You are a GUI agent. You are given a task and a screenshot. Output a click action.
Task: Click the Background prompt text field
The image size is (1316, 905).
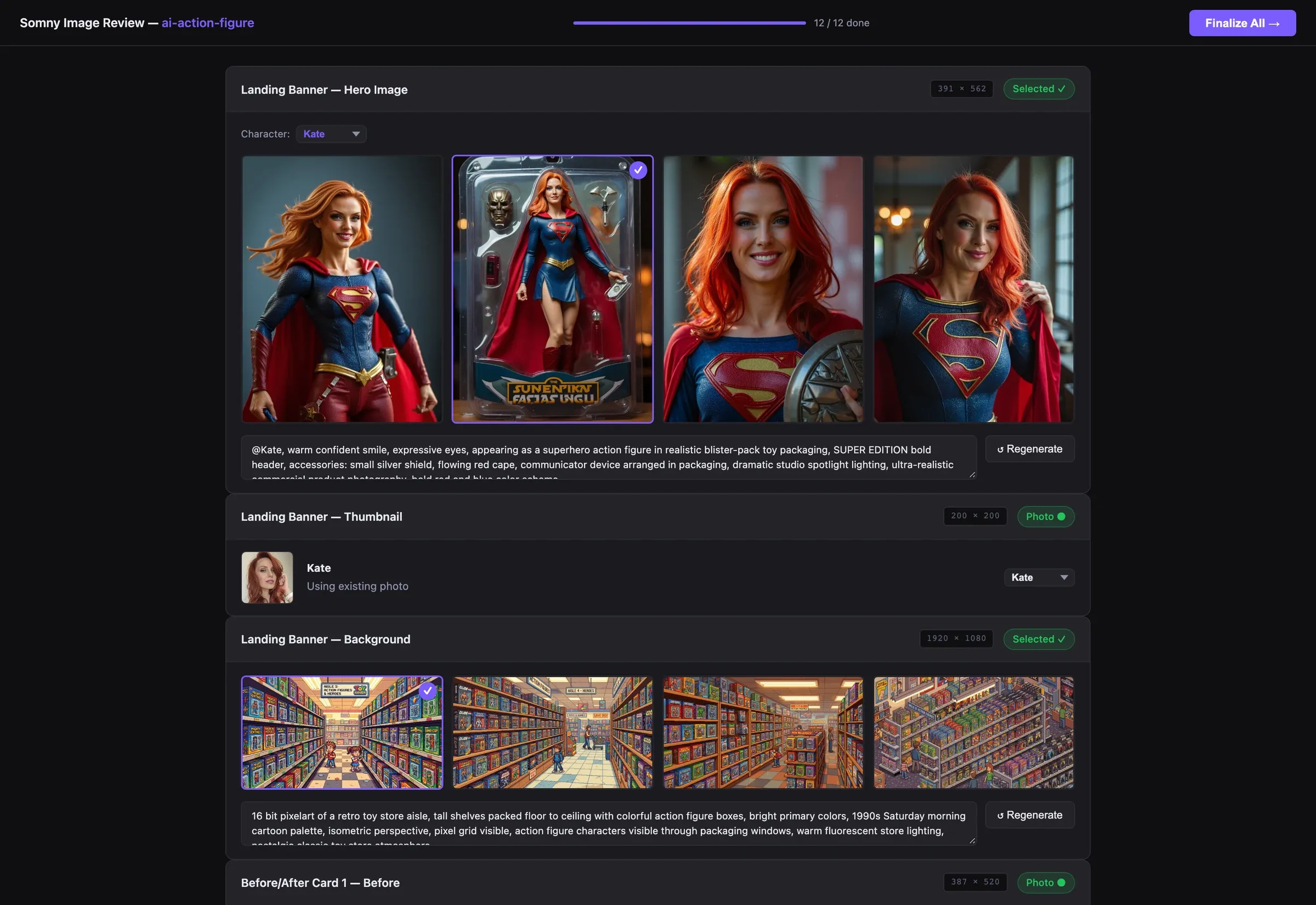[609, 823]
